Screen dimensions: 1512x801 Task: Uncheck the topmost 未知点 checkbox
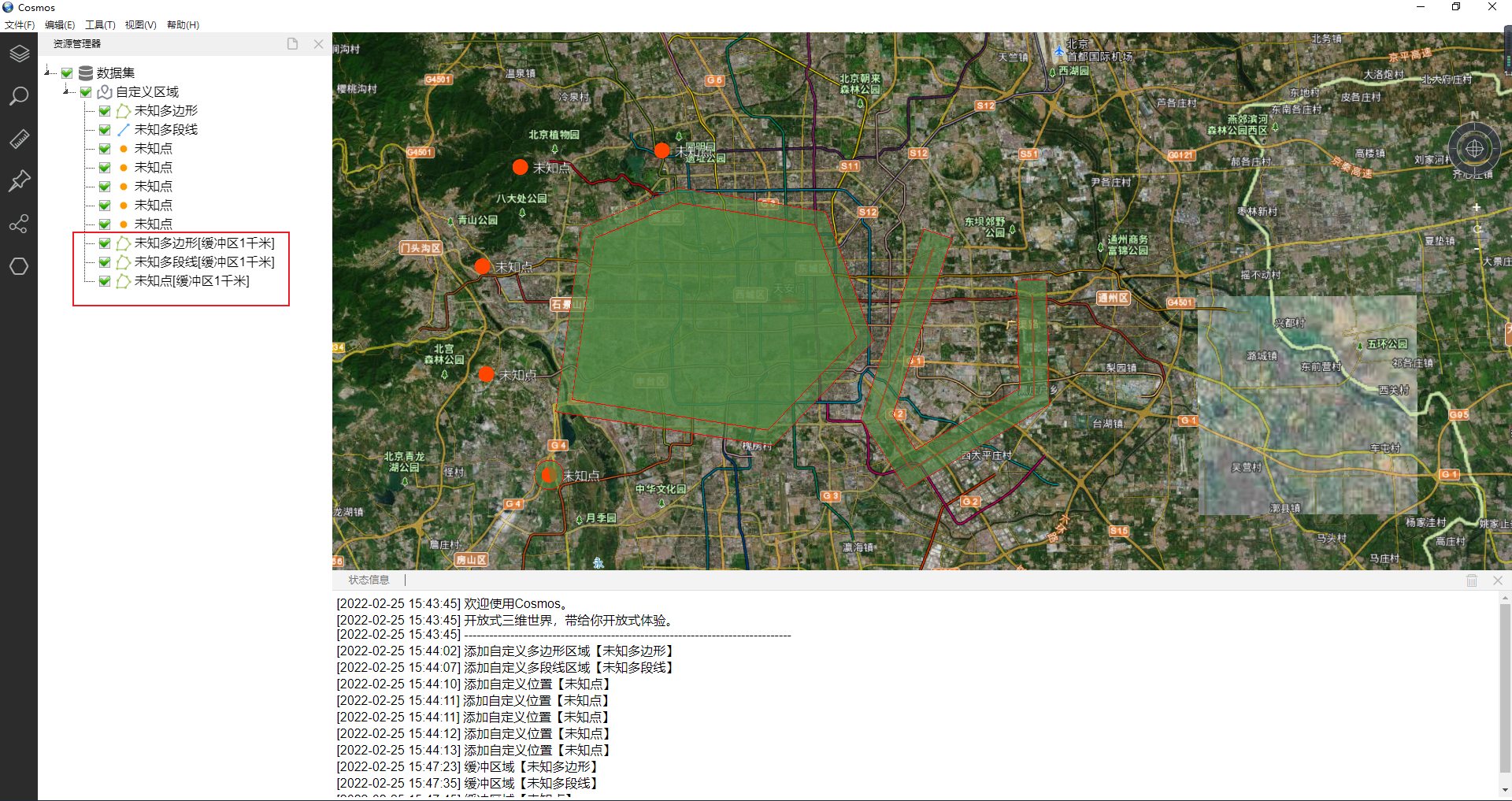click(x=105, y=149)
